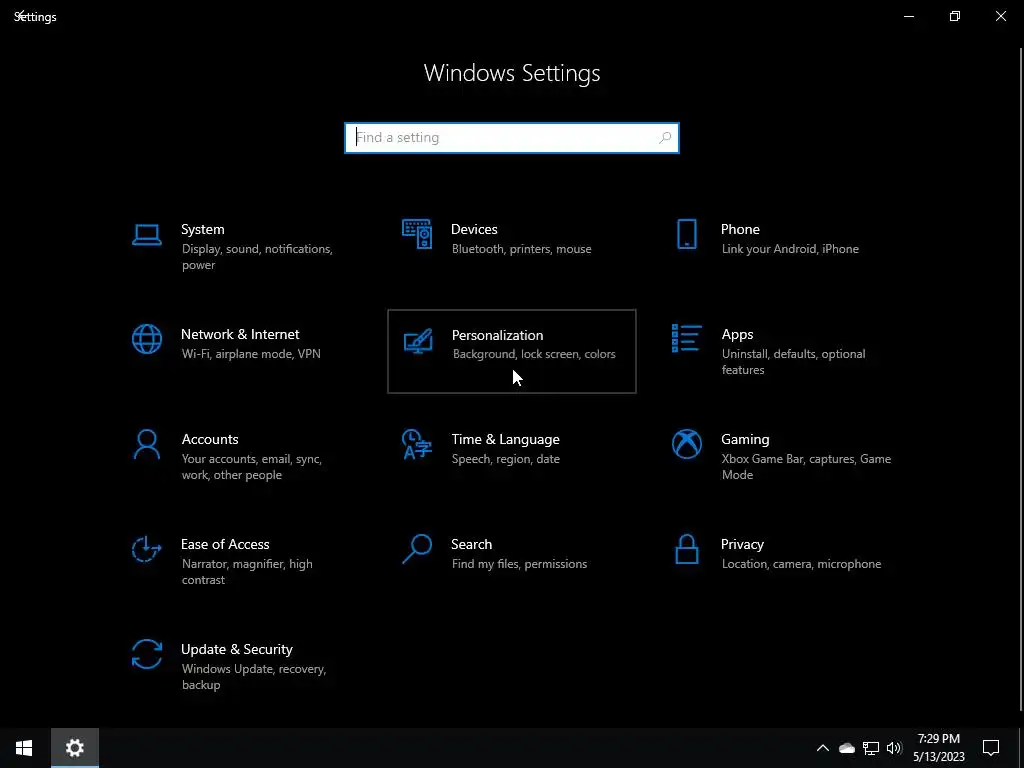The image size is (1024, 768).
Task: Click the Windows Settings heading
Action: tap(512, 73)
